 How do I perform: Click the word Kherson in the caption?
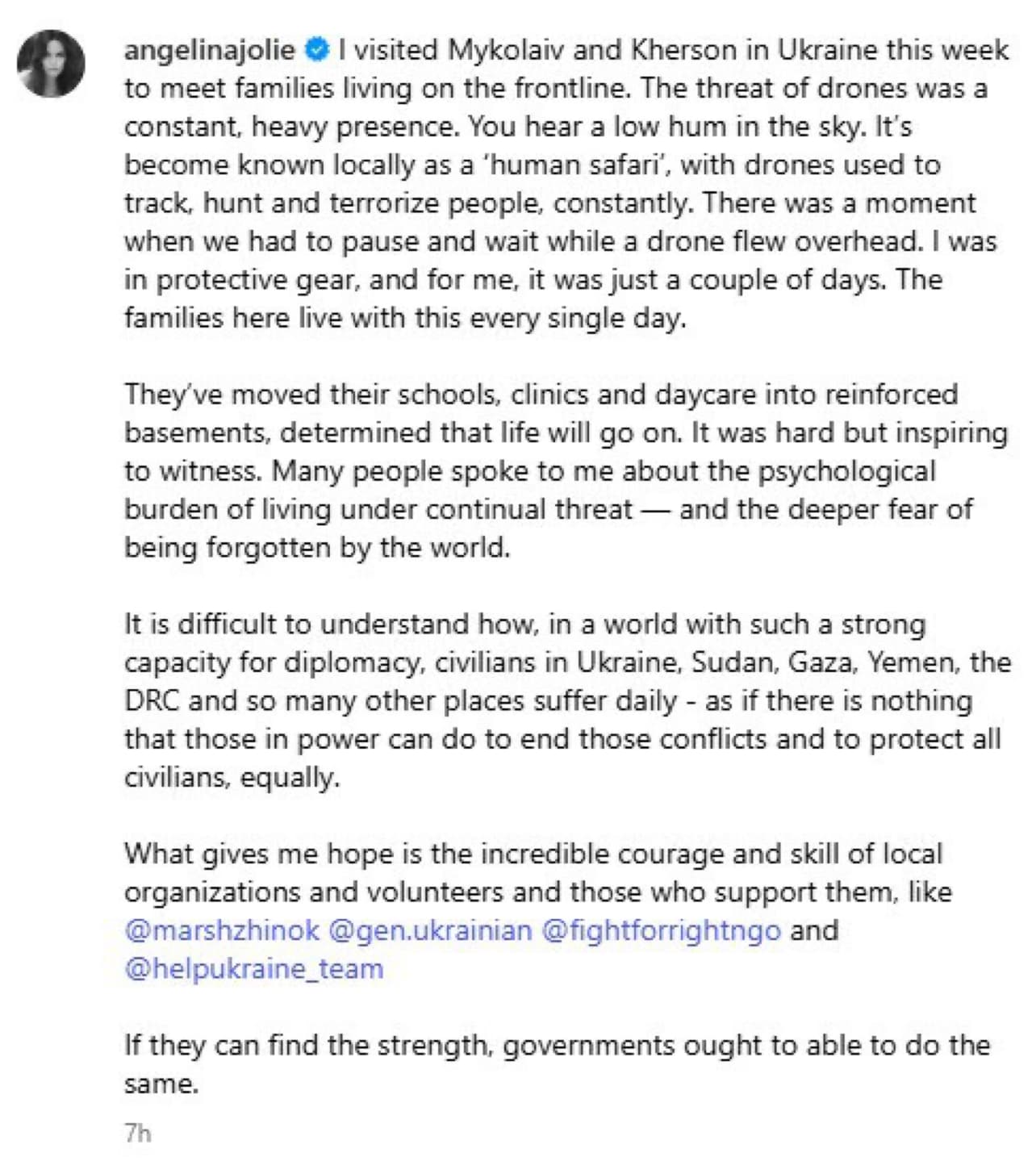point(683,50)
